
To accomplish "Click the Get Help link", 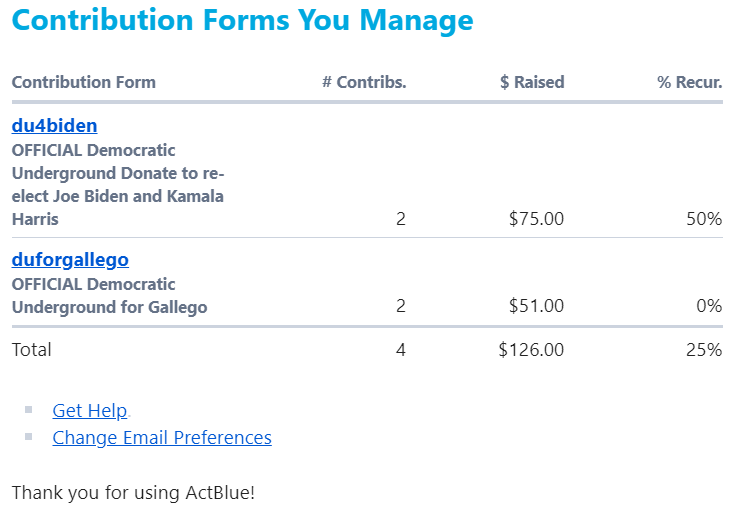I will point(90,410).
